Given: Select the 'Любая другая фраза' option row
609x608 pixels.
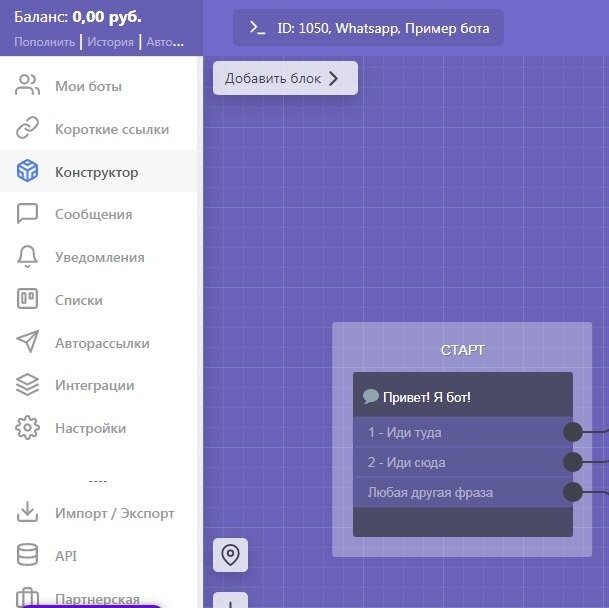Looking at the screenshot, I should (x=462, y=492).
